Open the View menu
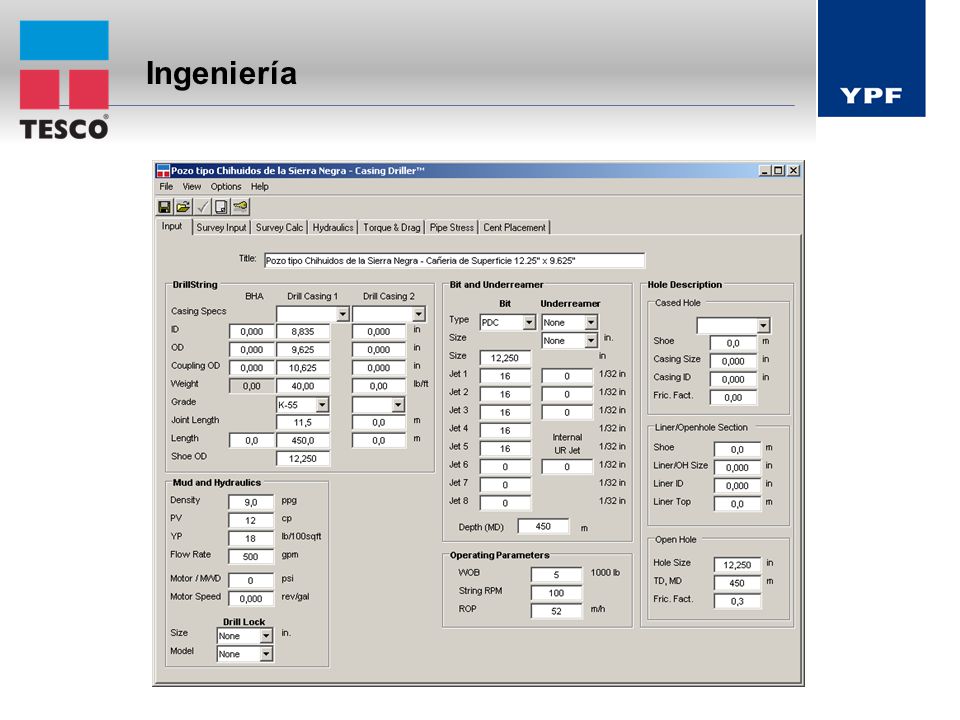This screenshot has height=720, width=960. click(x=192, y=187)
